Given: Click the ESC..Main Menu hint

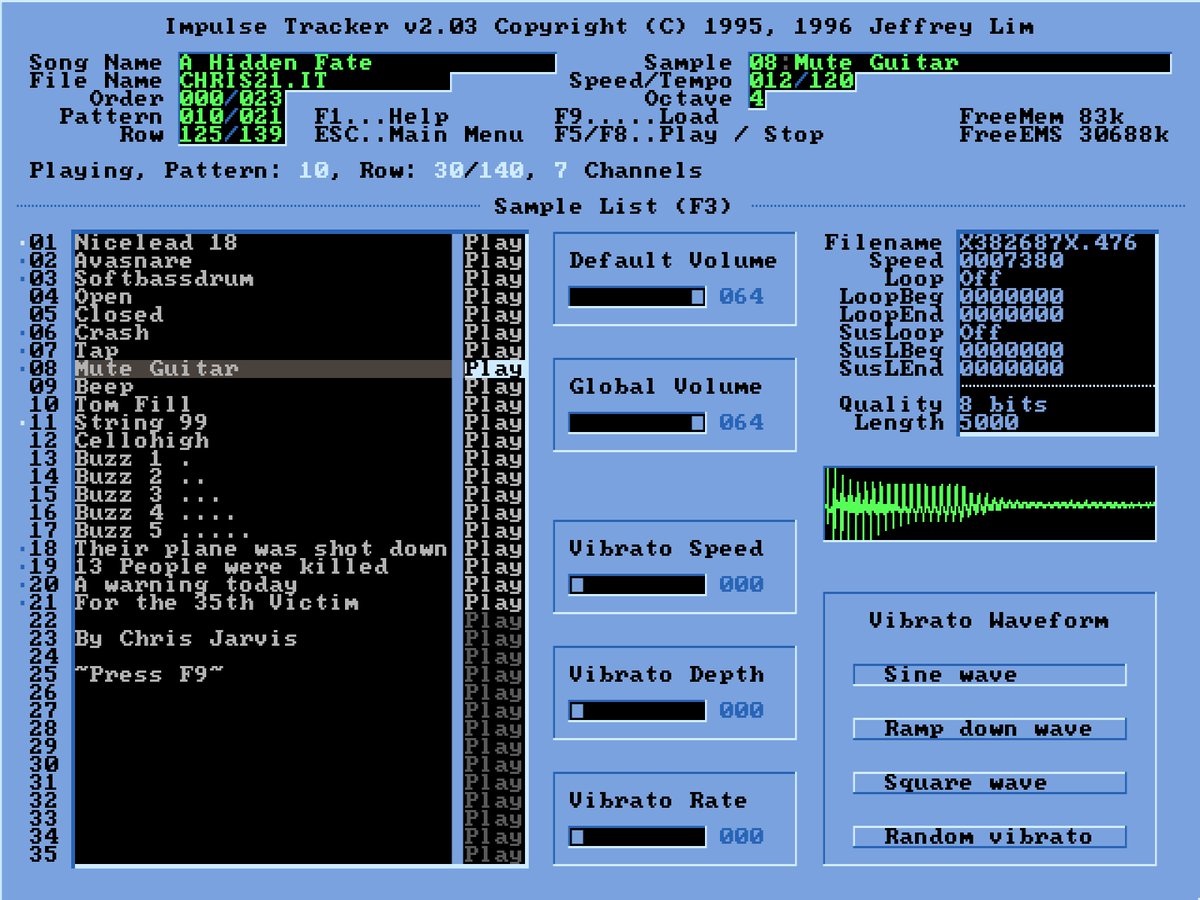Looking at the screenshot, I should point(419,135).
